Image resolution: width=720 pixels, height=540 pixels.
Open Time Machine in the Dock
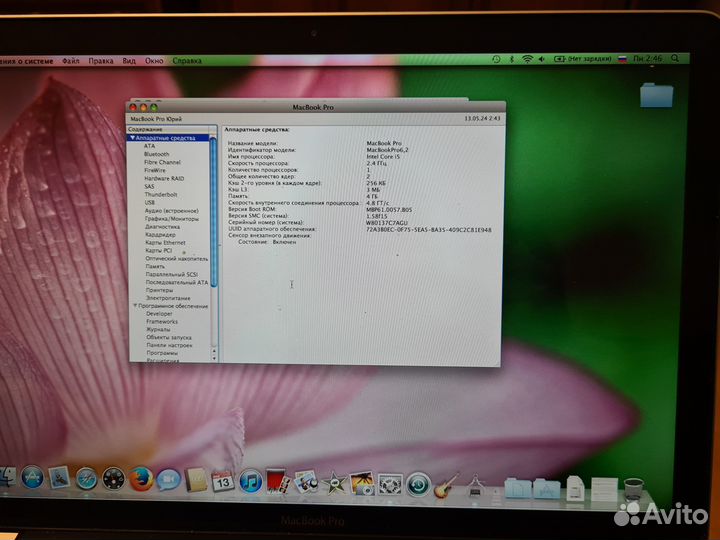pos(418,485)
